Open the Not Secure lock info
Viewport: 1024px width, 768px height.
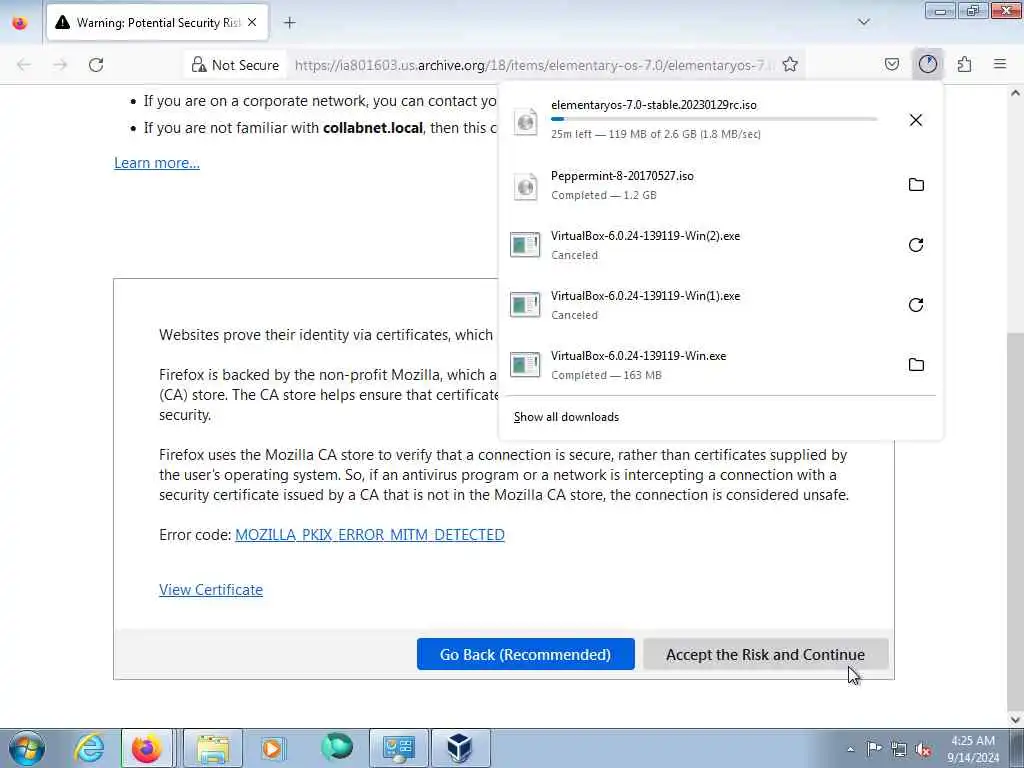click(x=235, y=65)
